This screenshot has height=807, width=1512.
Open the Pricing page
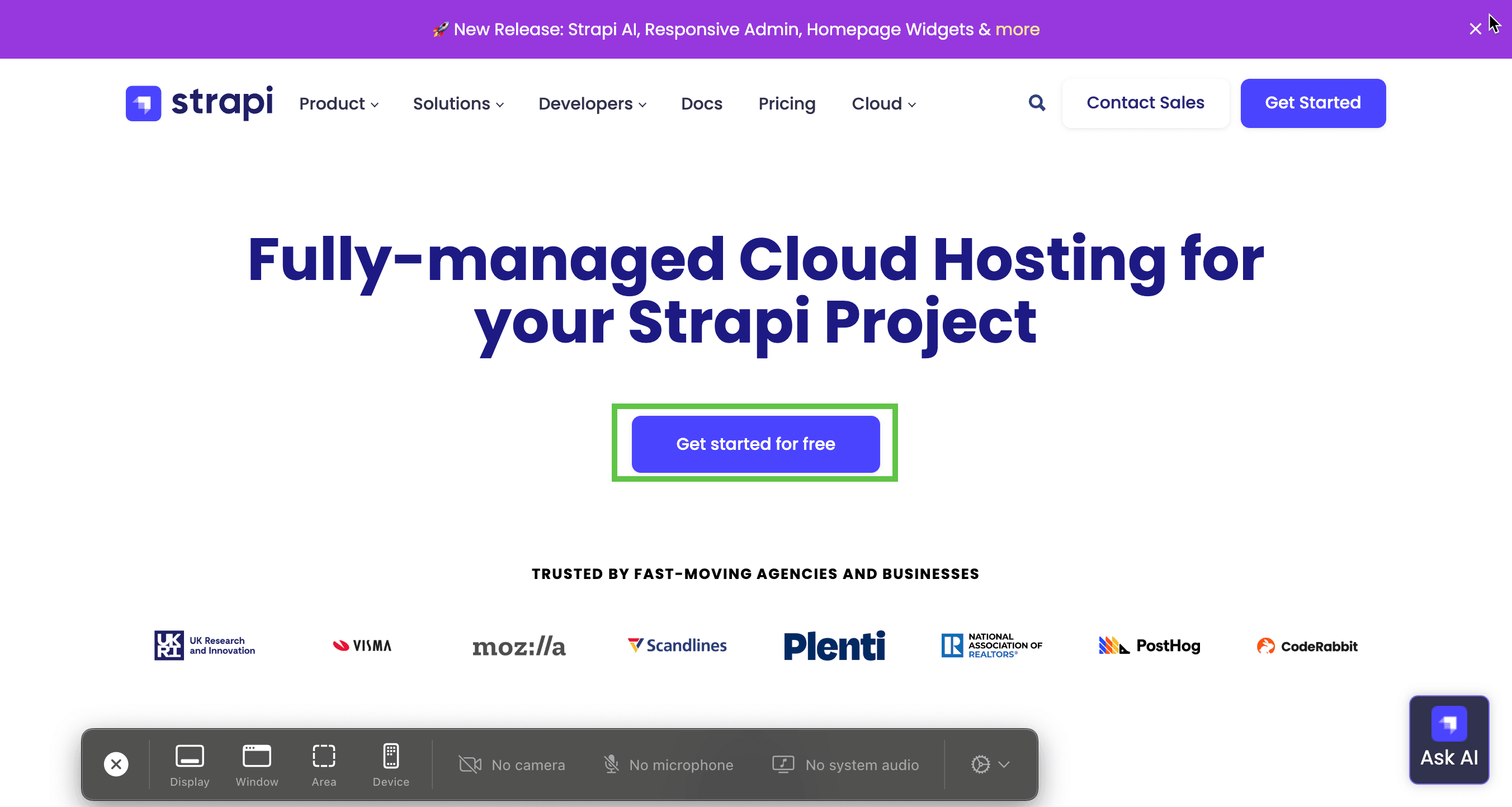click(x=787, y=104)
